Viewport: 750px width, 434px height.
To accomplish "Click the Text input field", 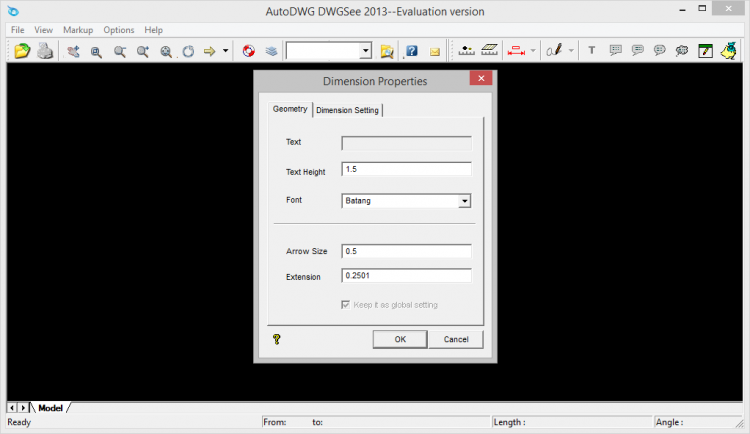I will pyautogui.click(x=406, y=143).
